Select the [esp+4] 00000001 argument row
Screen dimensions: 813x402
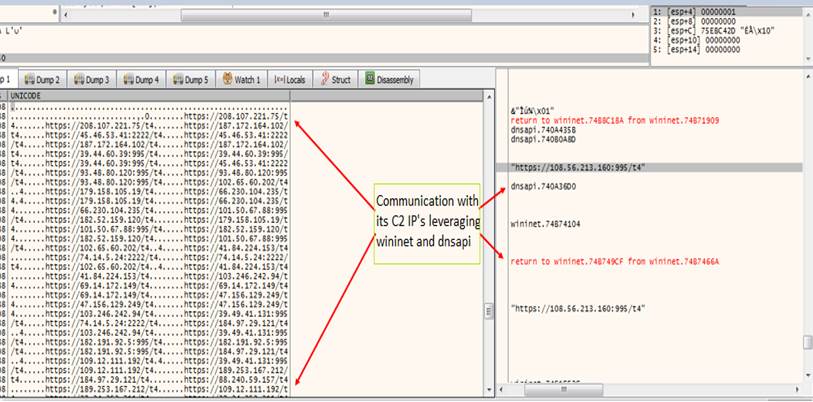pos(702,11)
